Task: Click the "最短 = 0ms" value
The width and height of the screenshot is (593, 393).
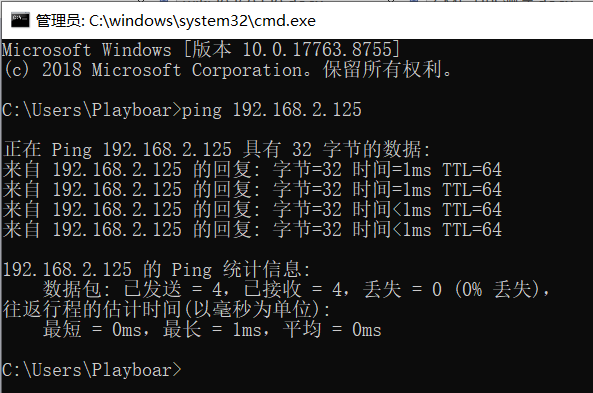Action: point(92,329)
